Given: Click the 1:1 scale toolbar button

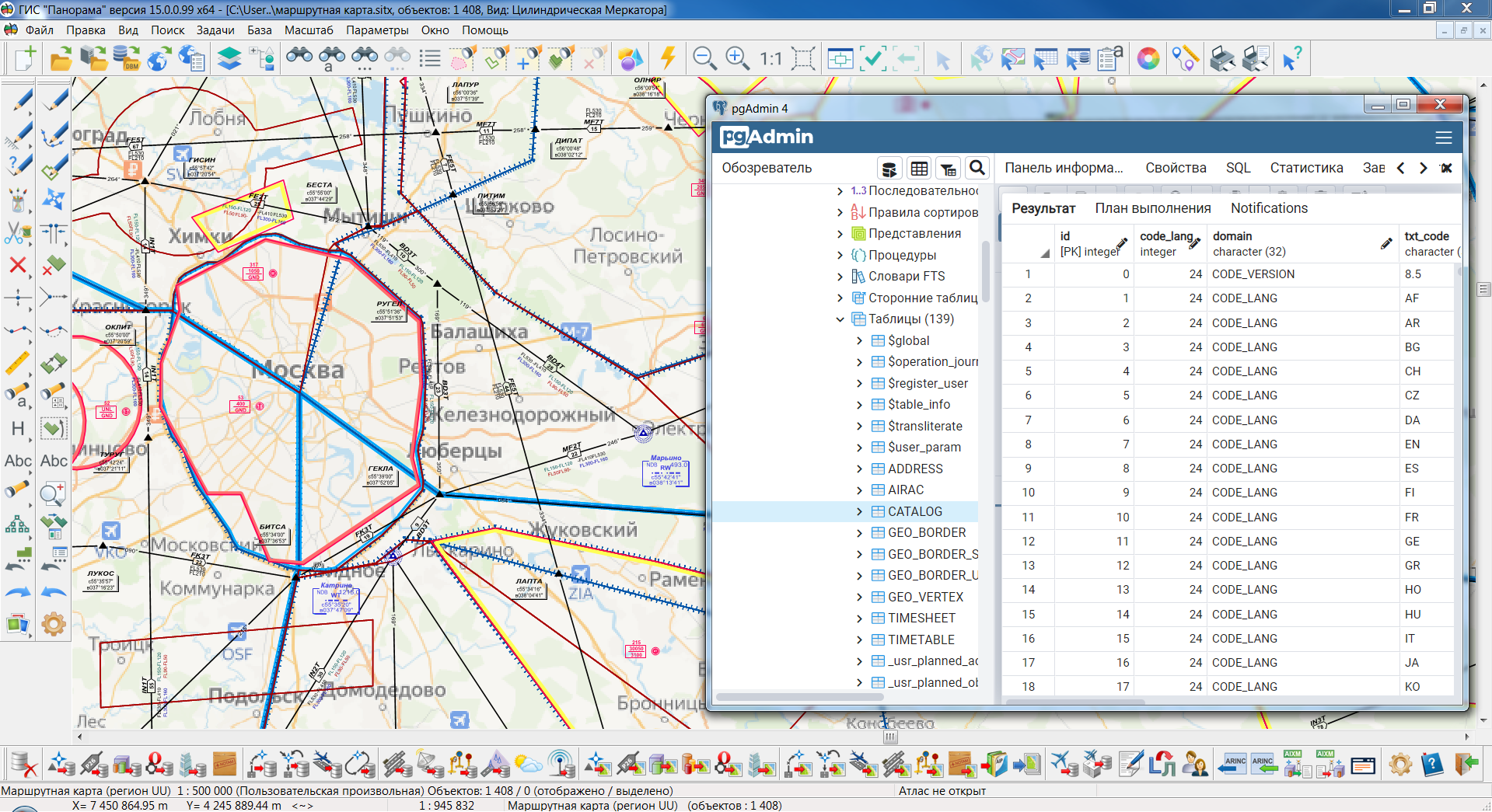Looking at the screenshot, I should coord(770,58).
